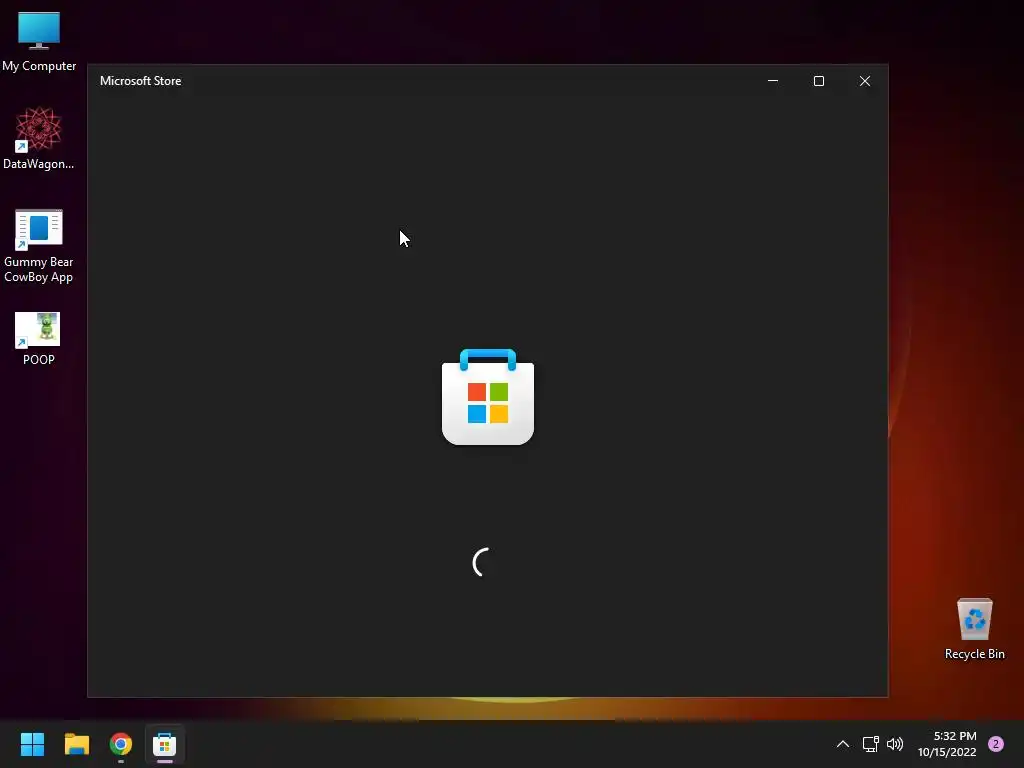
Task: Click the Microsoft Store title text
Action: [140, 81]
